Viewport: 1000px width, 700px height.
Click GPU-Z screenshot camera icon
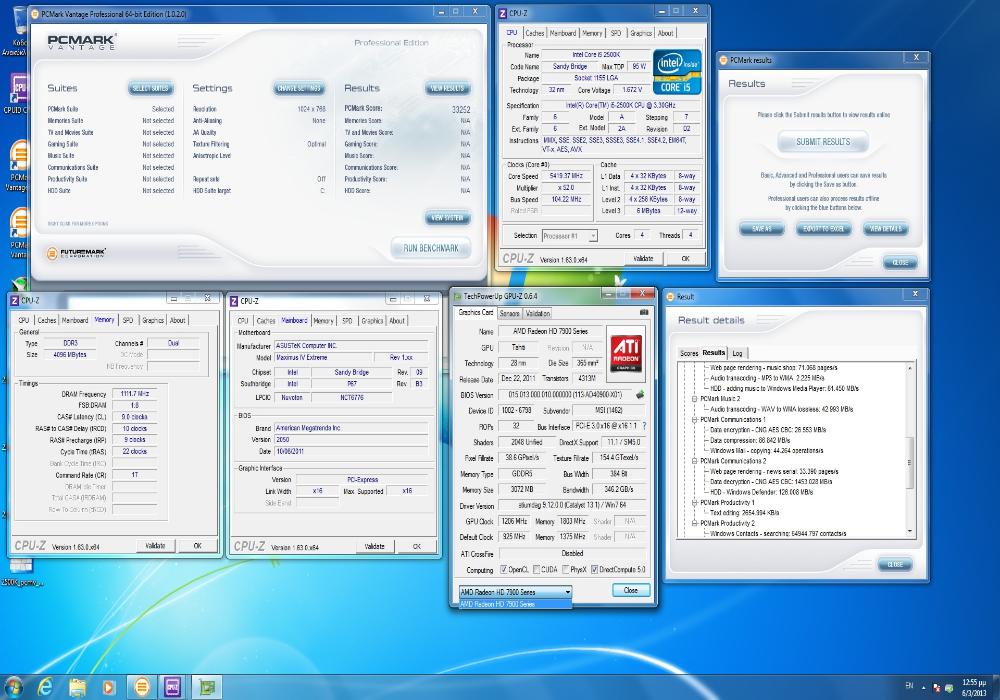(643, 312)
